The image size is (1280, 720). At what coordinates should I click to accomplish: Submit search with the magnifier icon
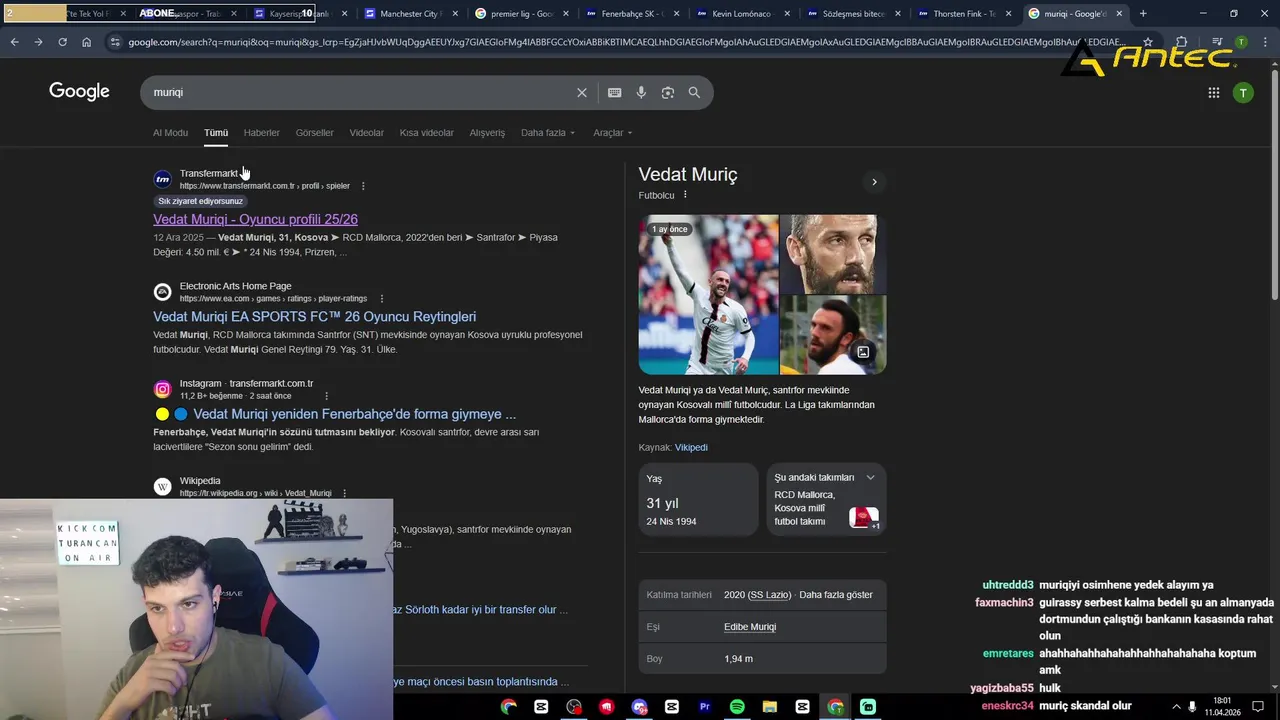[x=694, y=92]
